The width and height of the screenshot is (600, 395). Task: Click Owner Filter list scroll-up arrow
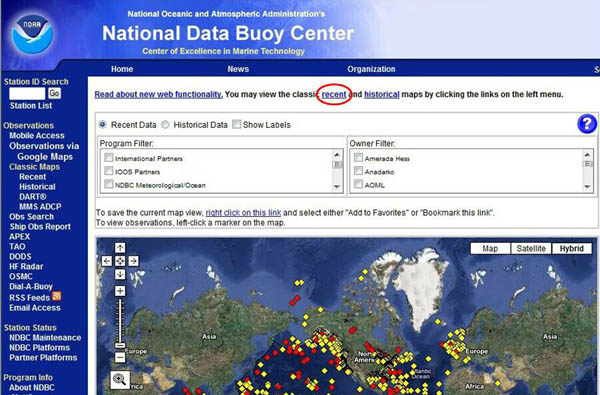point(587,155)
